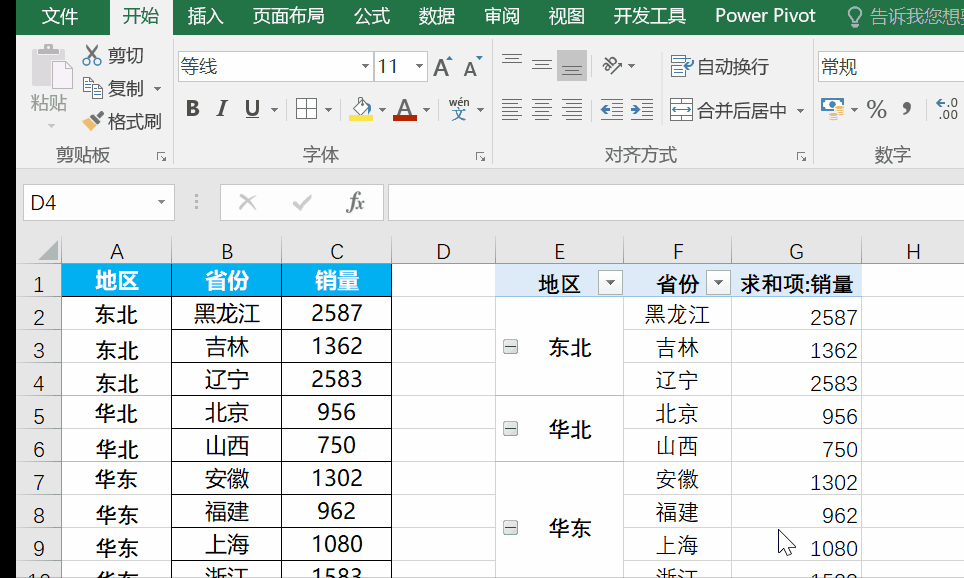Align cell text left
964x578 pixels.
512,110
